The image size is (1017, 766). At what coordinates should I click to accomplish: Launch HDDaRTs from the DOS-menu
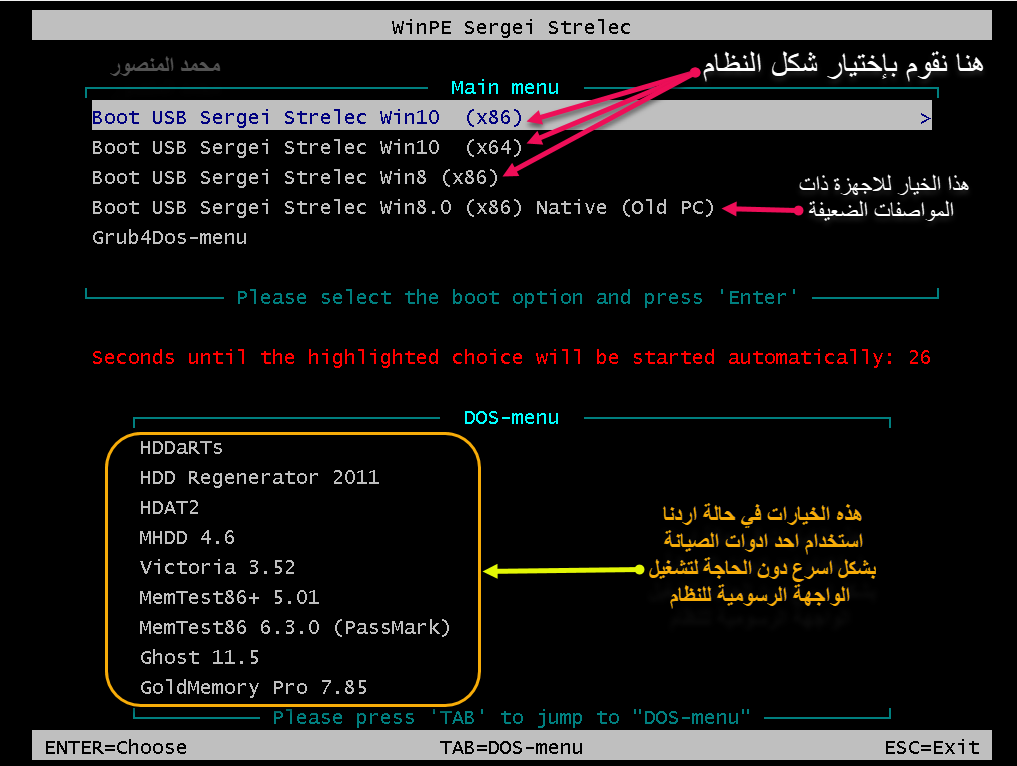pyautogui.click(x=181, y=448)
